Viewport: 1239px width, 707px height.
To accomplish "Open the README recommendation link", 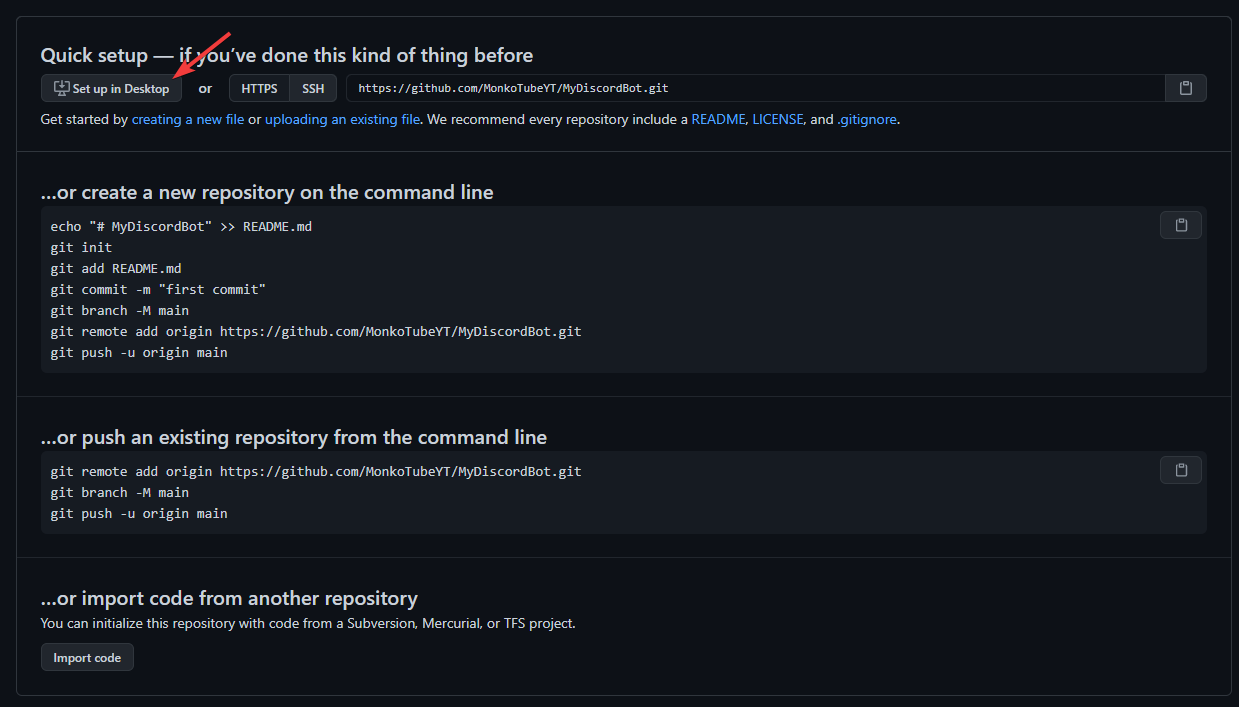I will (x=718, y=119).
